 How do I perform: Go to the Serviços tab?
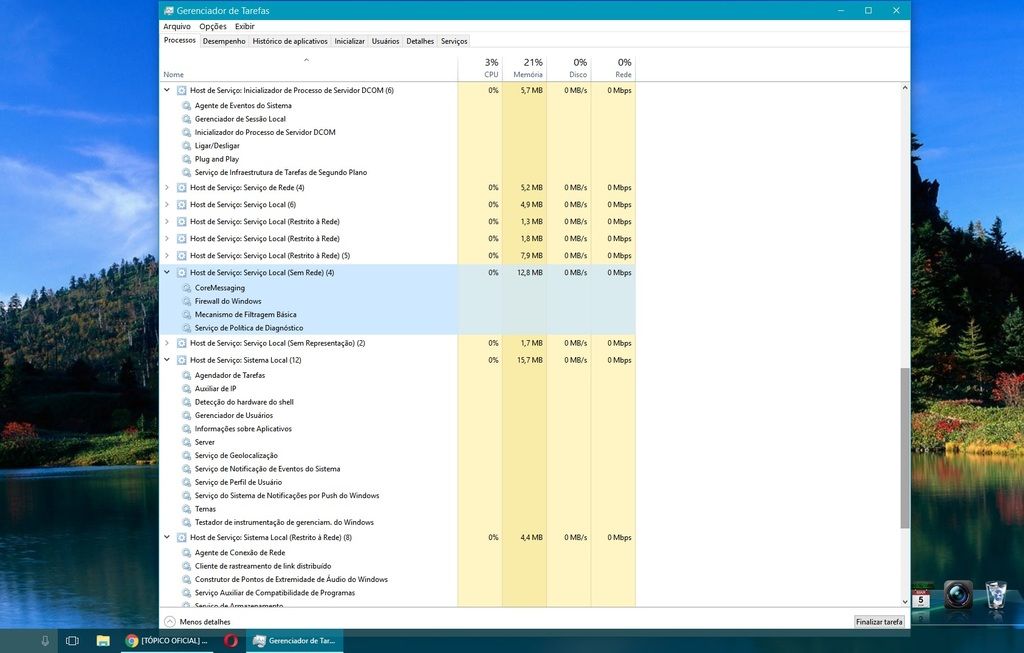454,41
